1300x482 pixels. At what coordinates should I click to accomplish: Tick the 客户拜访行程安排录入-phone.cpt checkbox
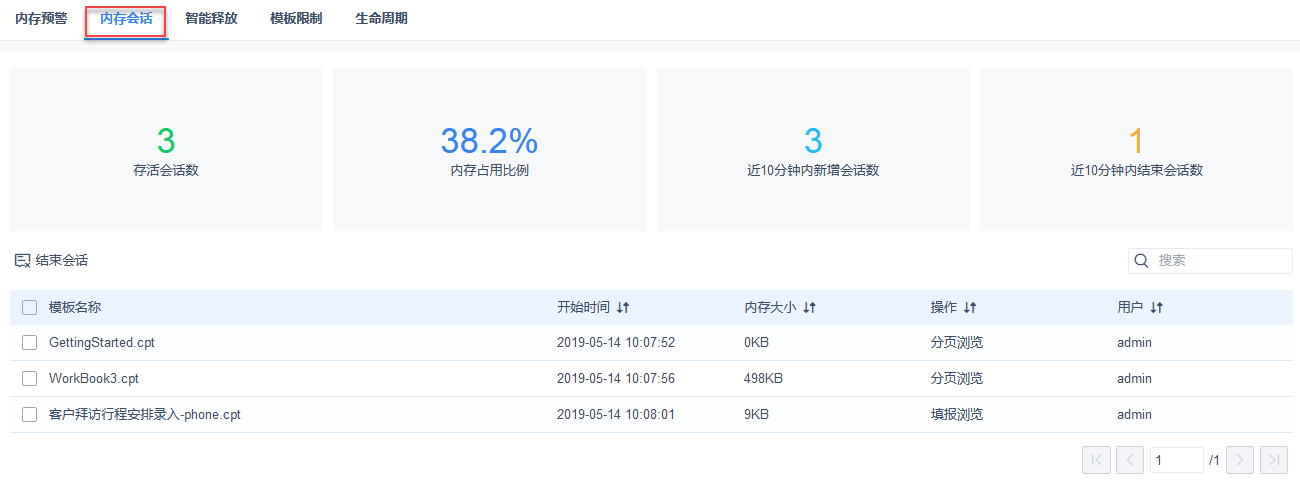tap(30, 415)
